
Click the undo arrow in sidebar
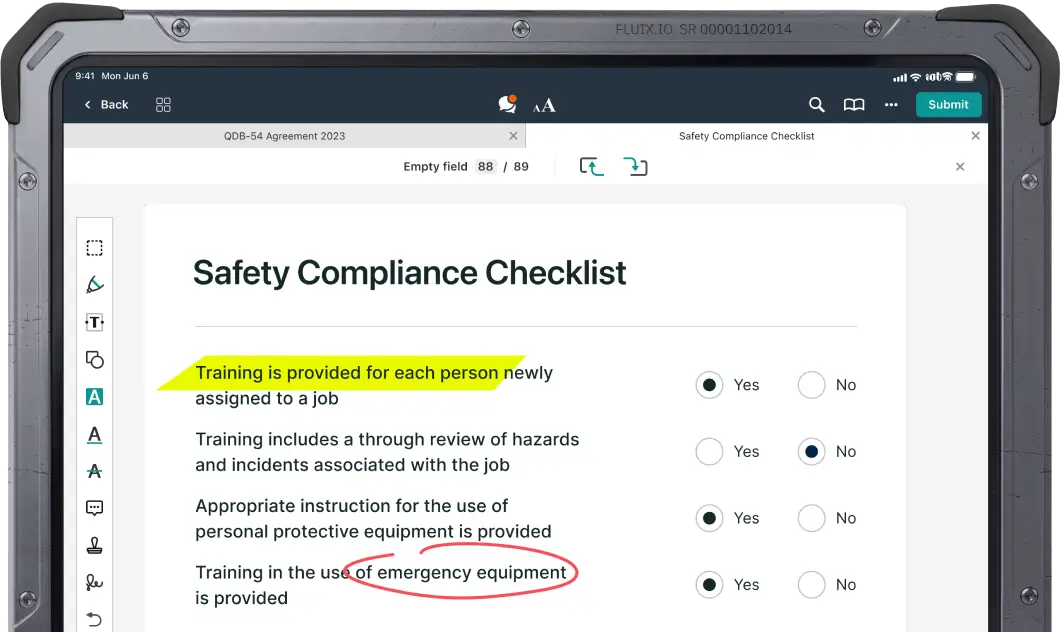tap(94, 619)
